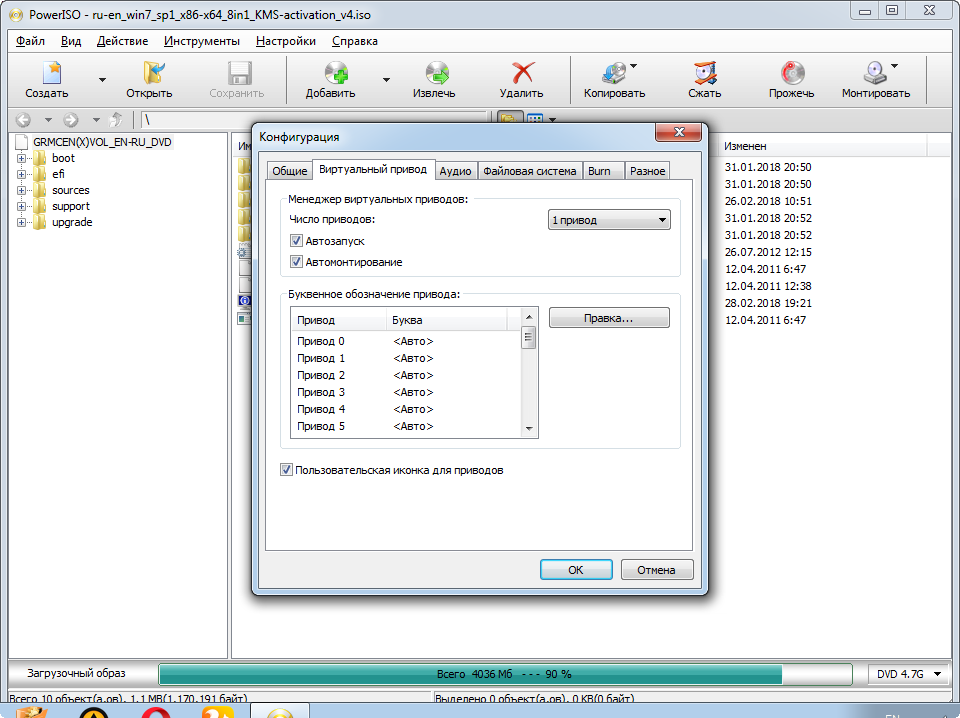Click the view mode grid icon
Viewport: 960px width, 718px height.
pos(535,119)
